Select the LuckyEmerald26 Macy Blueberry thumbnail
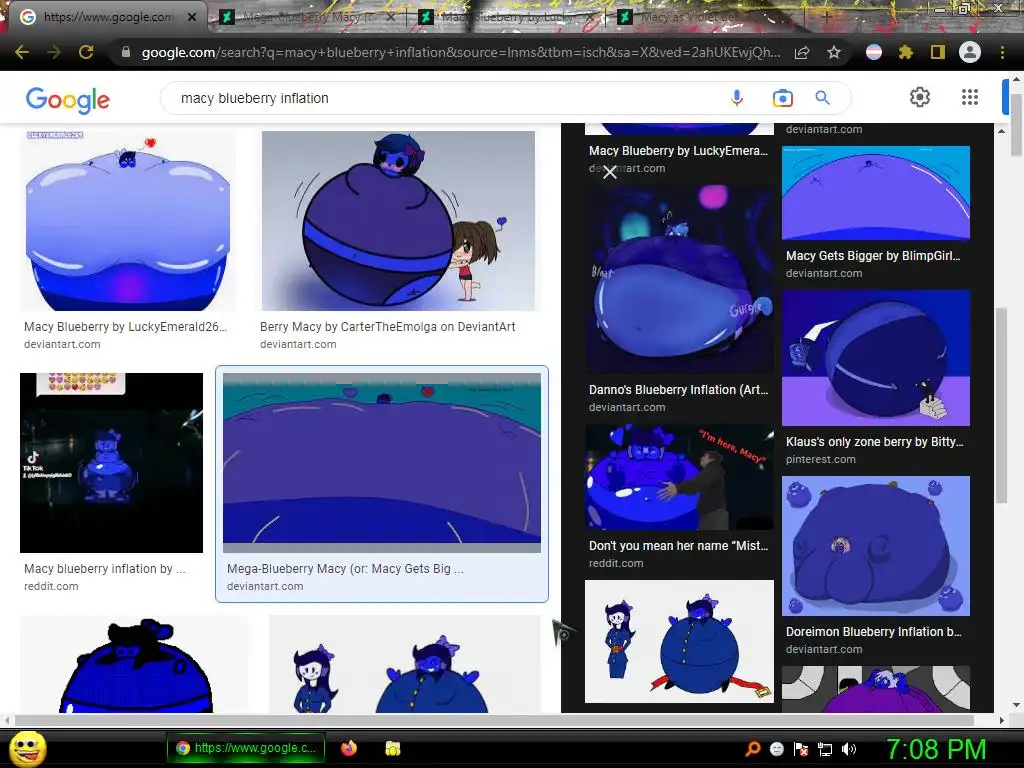This screenshot has height=768, width=1024. [x=128, y=221]
